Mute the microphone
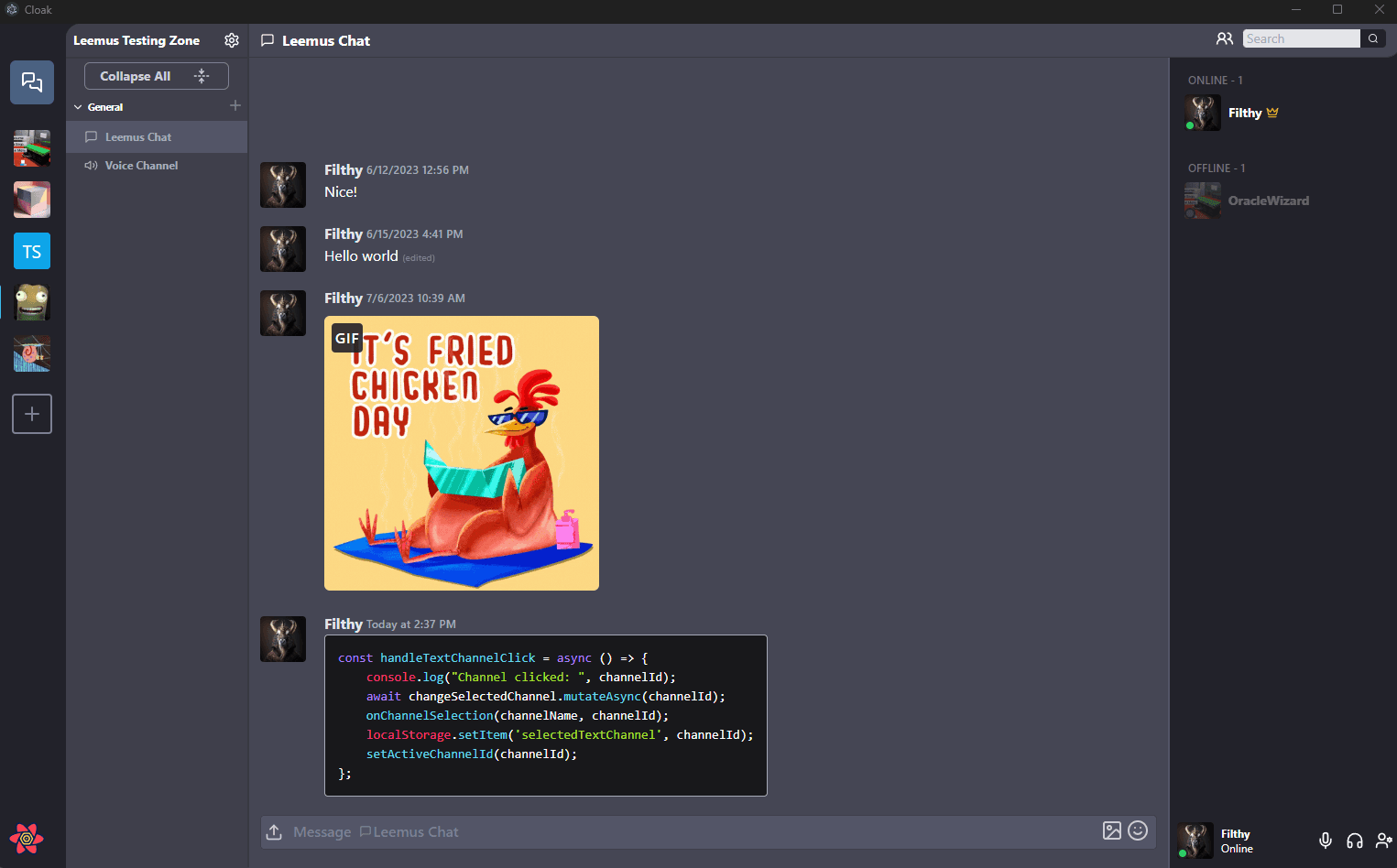 (x=1326, y=841)
